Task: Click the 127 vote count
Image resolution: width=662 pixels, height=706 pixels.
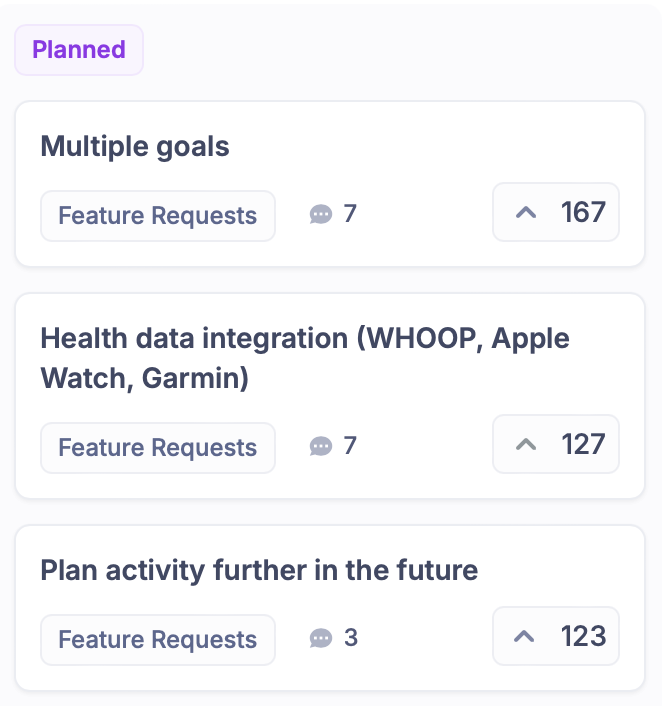Action: (584, 444)
